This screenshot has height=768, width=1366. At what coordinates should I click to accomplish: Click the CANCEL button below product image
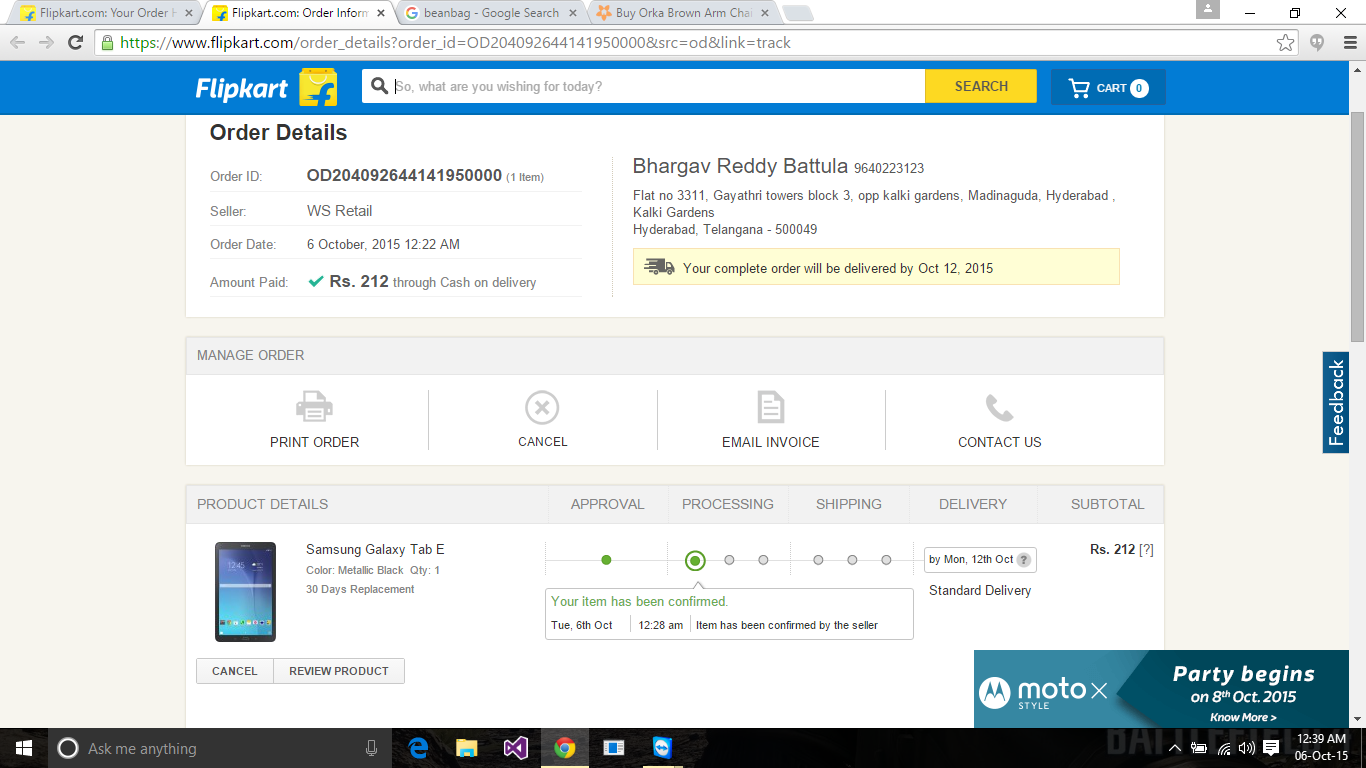tap(235, 671)
